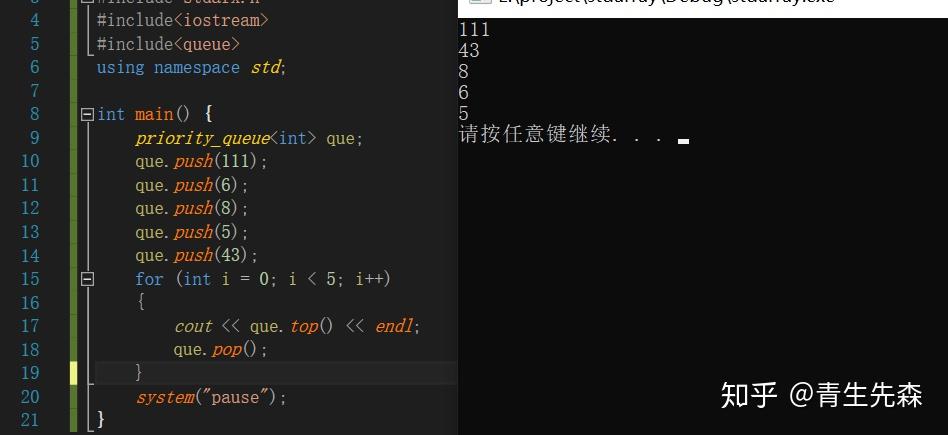The height and width of the screenshot is (435, 948).
Task: Place cursor on 'using namespace std;' line
Action: coord(191,67)
